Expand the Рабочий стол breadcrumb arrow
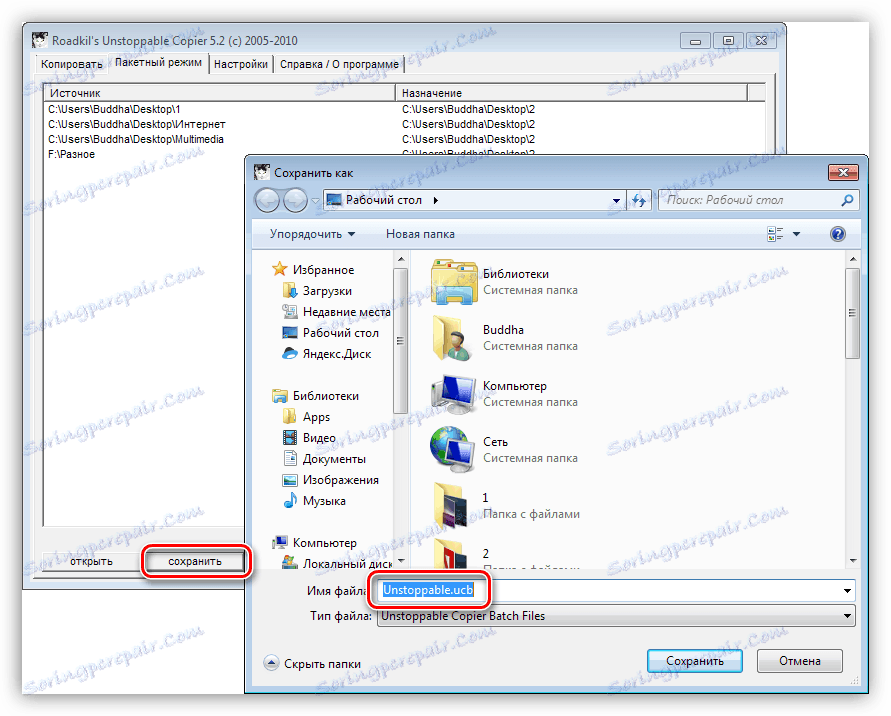 tap(435, 200)
